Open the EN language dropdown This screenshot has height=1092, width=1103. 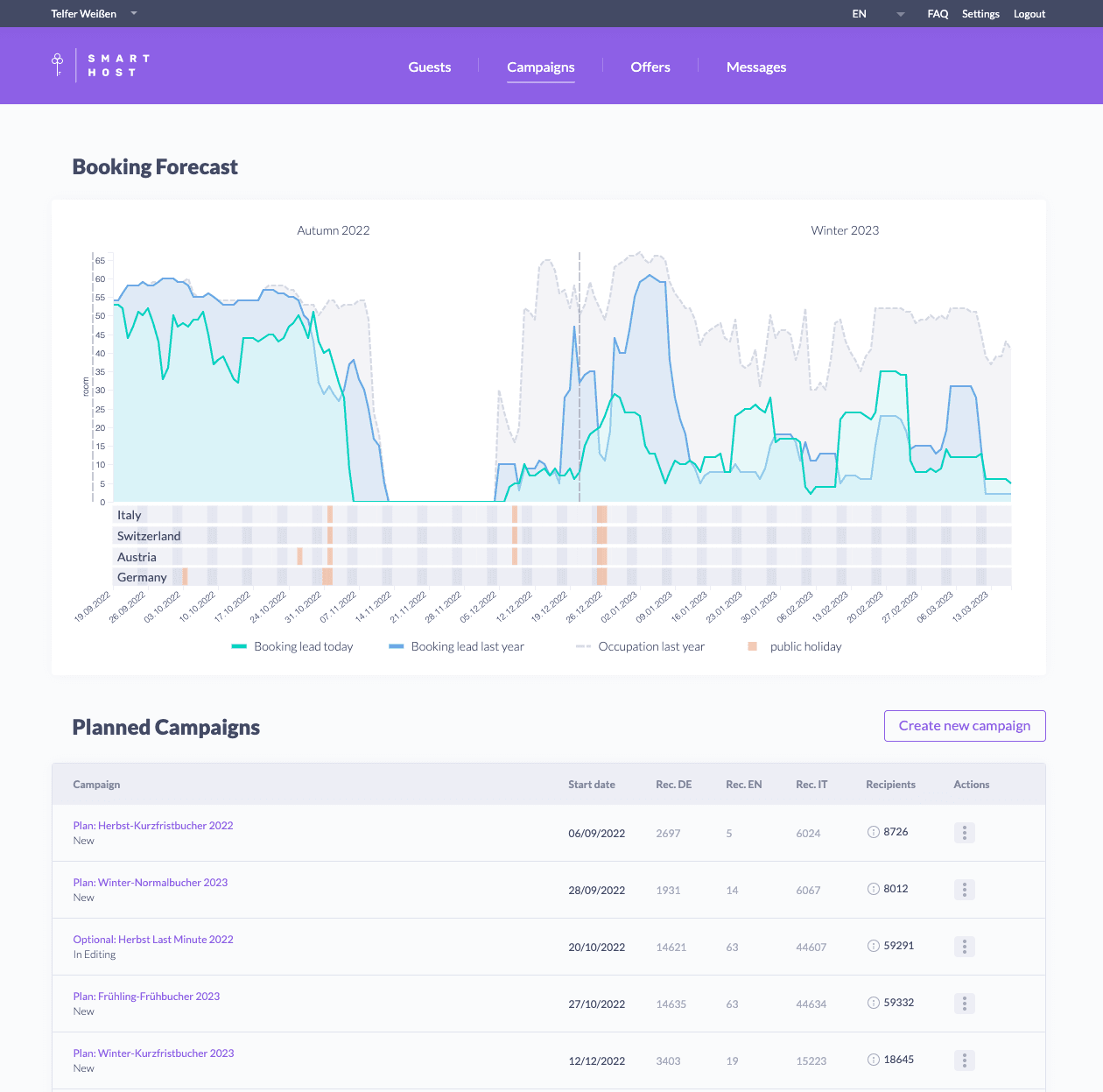(900, 14)
